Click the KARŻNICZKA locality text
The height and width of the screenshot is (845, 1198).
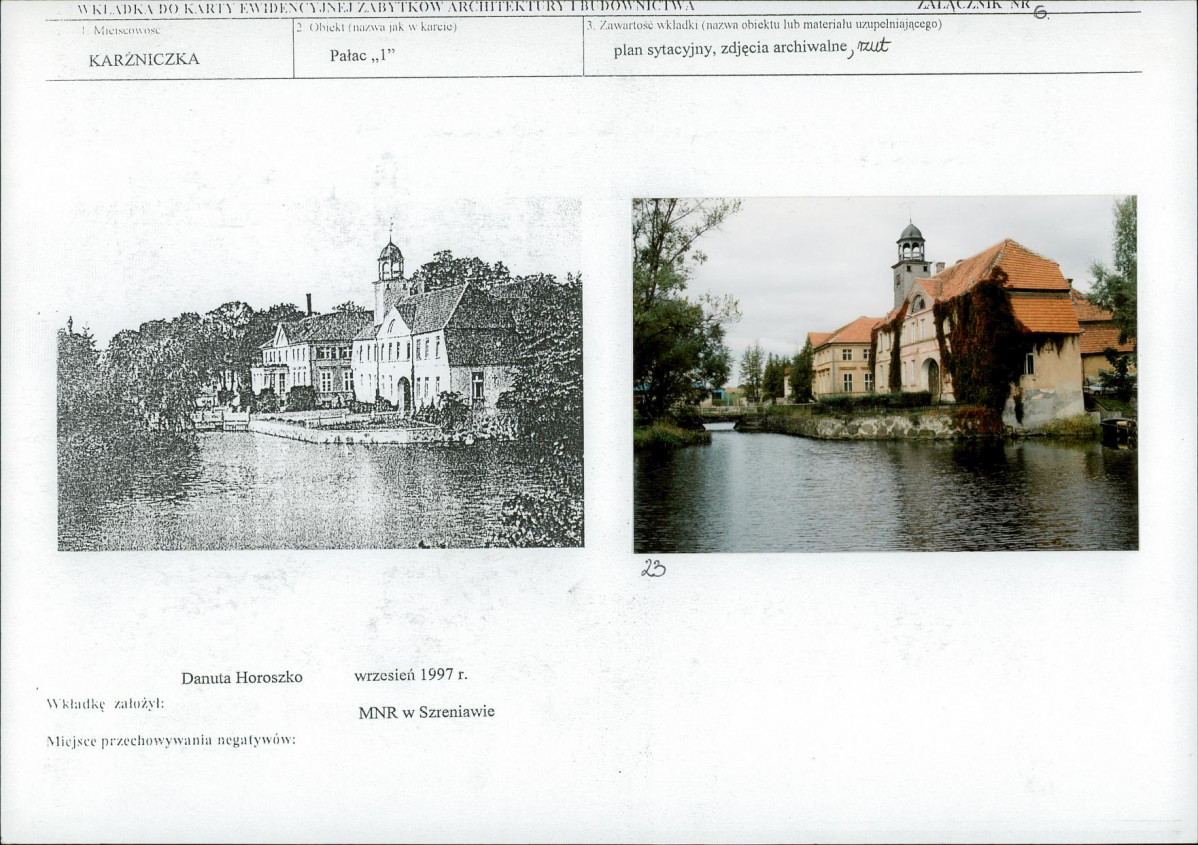(x=144, y=60)
